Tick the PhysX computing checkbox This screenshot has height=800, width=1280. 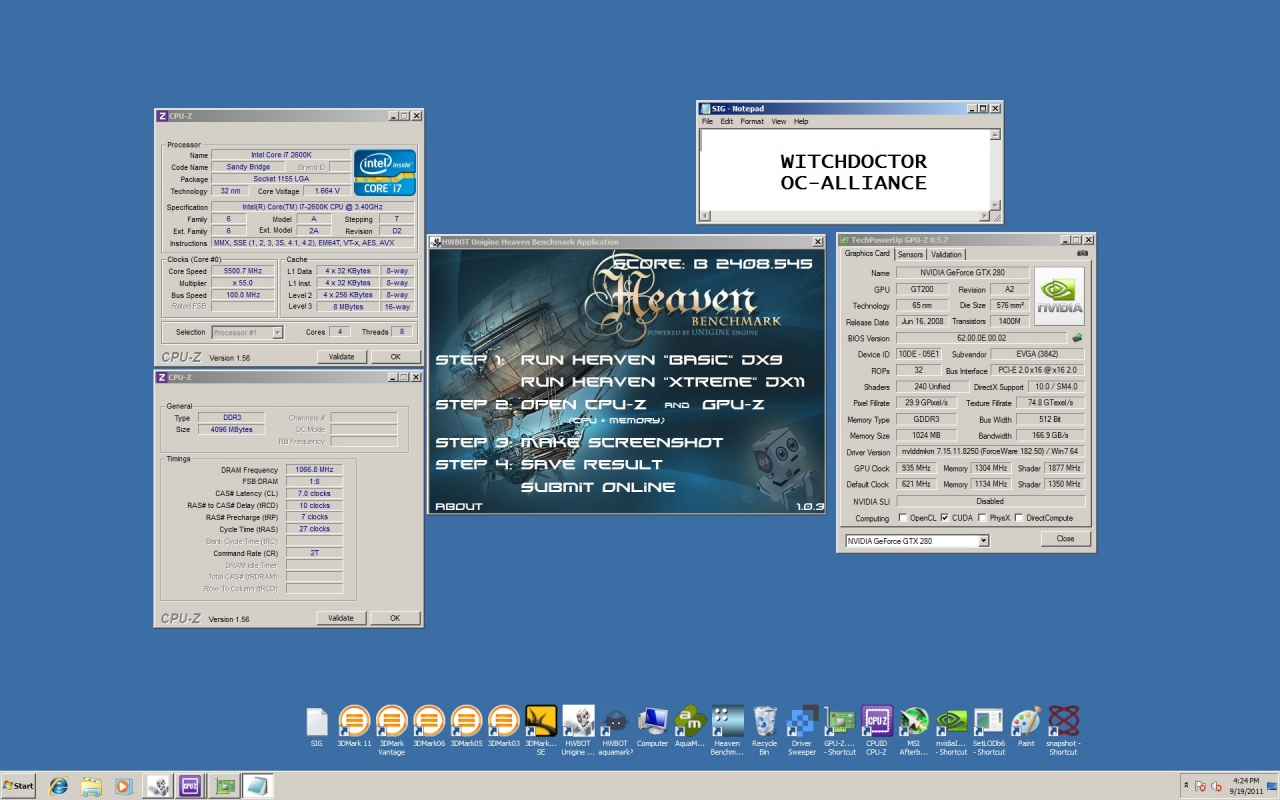click(x=981, y=518)
